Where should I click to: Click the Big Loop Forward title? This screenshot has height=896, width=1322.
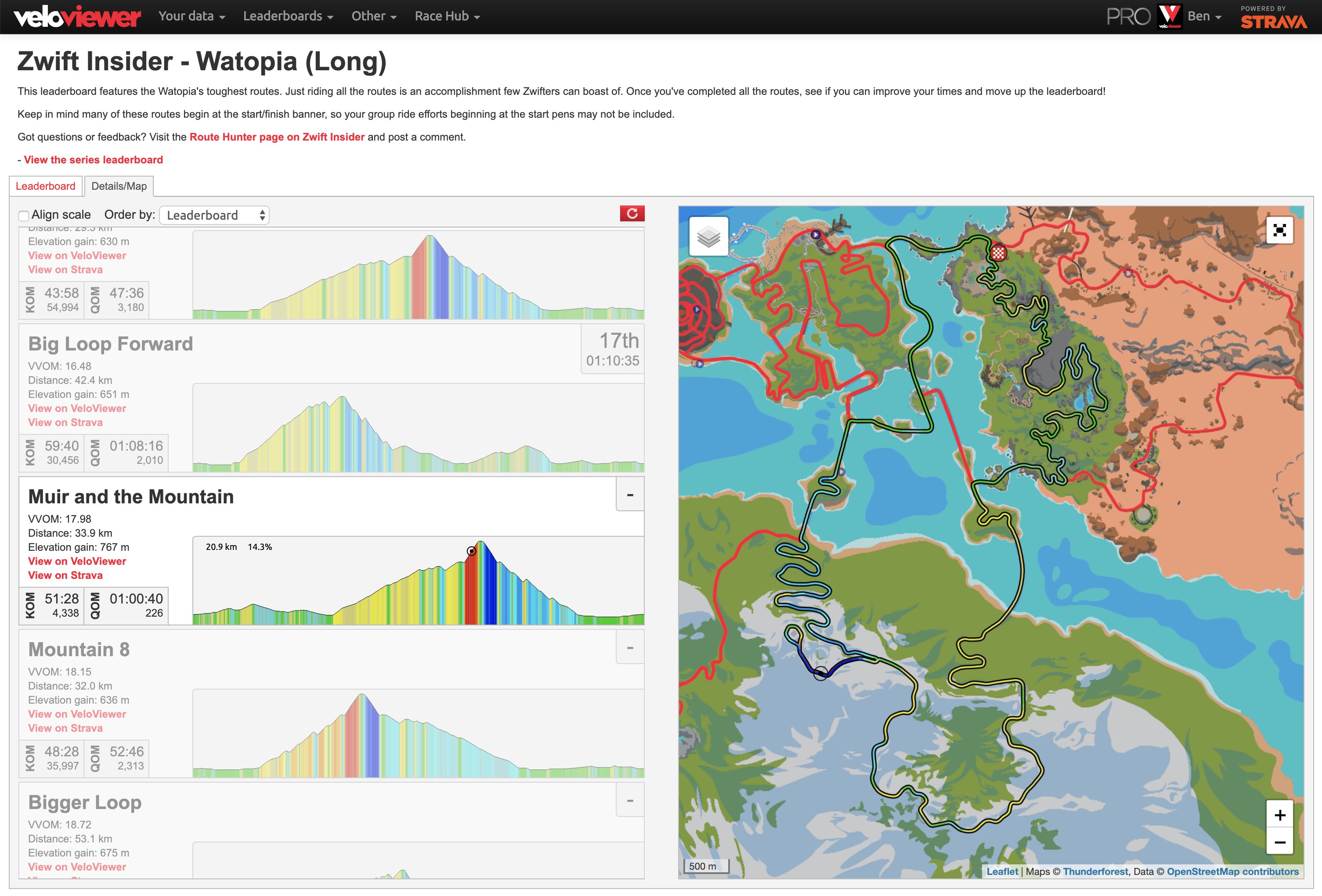tap(110, 343)
